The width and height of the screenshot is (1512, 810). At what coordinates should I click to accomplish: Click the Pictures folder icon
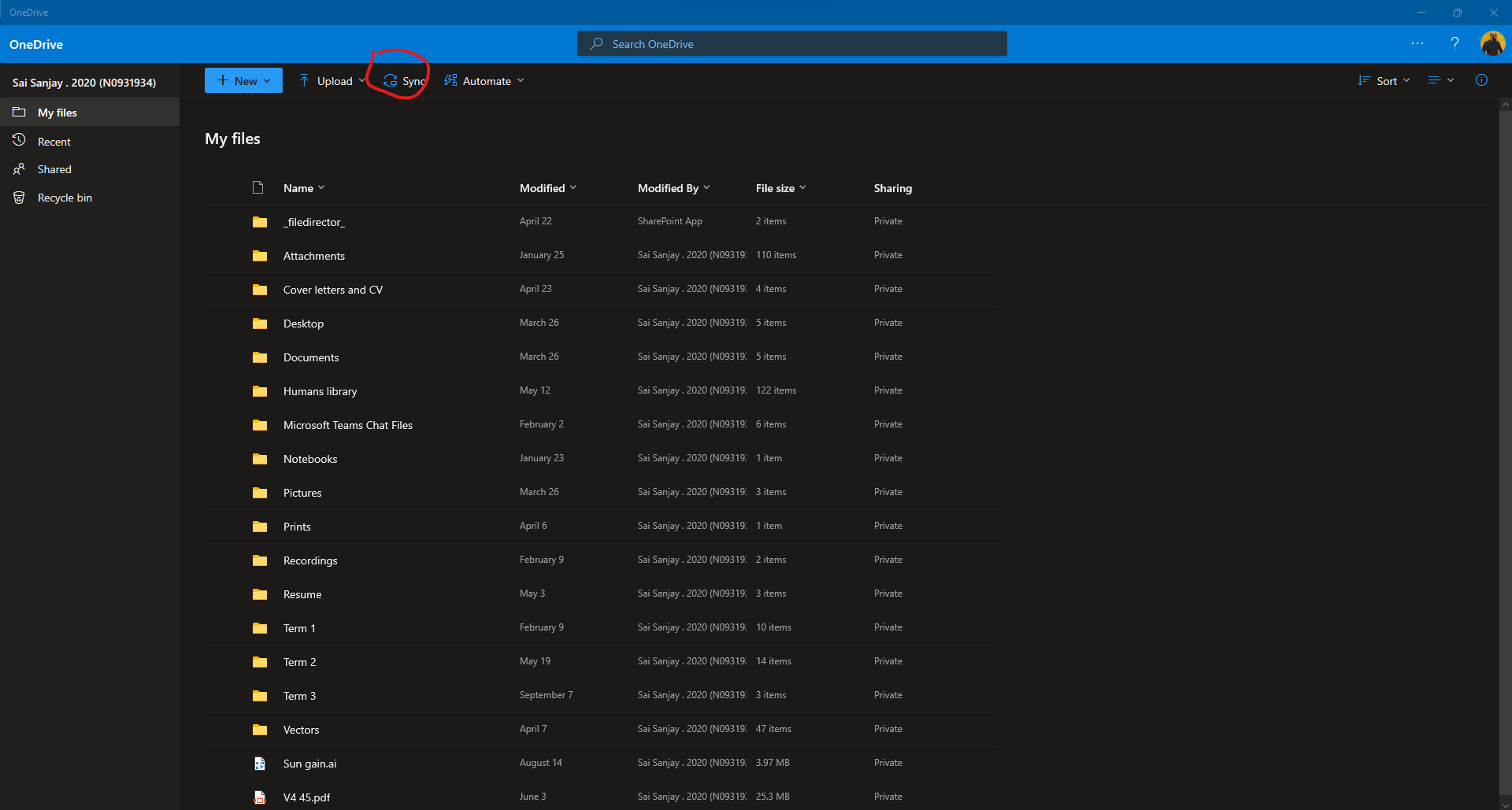[260, 493]
